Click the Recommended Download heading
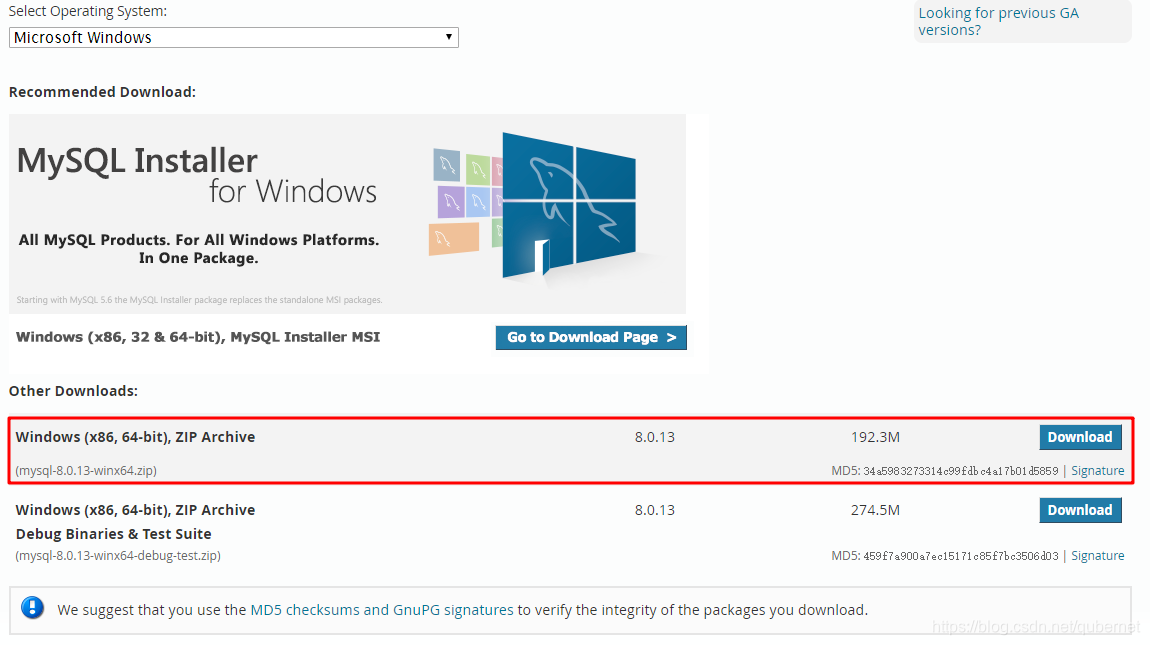Screen dimensions: 1150x645 point(102,92)
